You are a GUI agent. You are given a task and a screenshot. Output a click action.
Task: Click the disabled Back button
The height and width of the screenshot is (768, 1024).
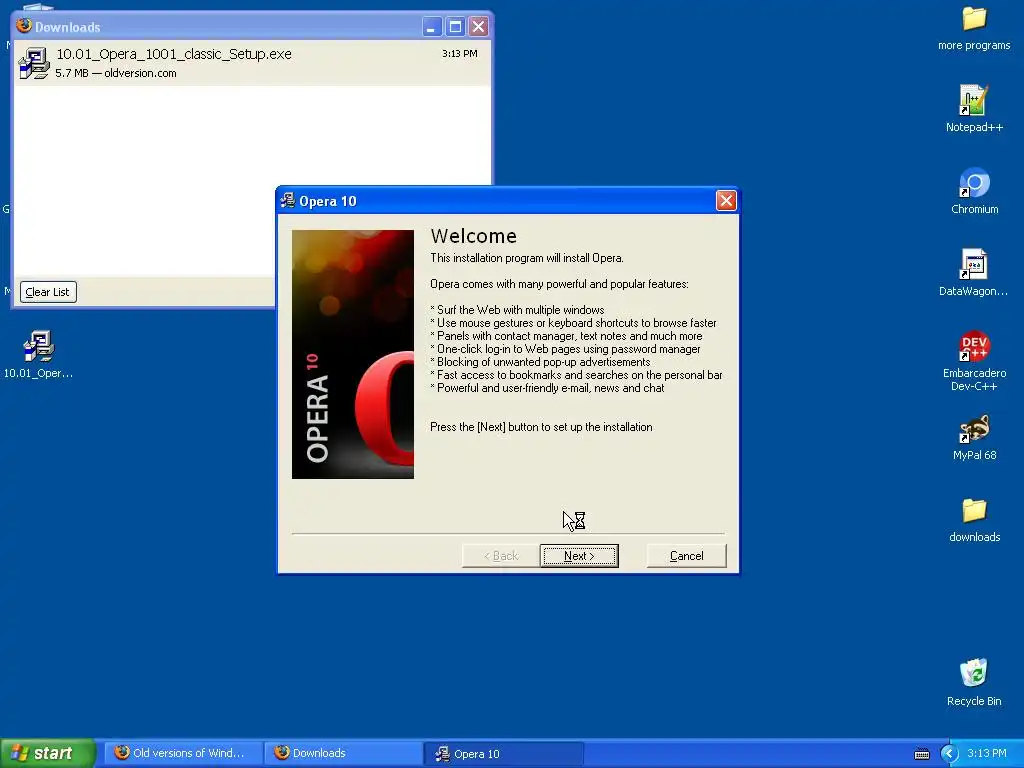[501, 556]
